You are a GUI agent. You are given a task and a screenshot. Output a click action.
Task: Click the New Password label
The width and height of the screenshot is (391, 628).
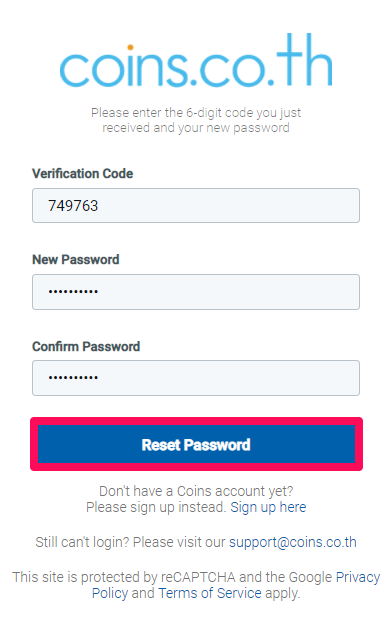pos(76,260)
